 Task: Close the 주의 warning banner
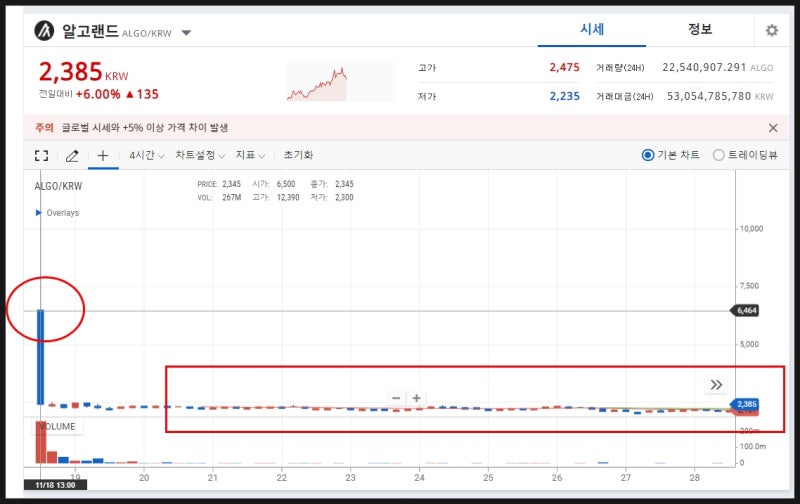pos(773,128)
